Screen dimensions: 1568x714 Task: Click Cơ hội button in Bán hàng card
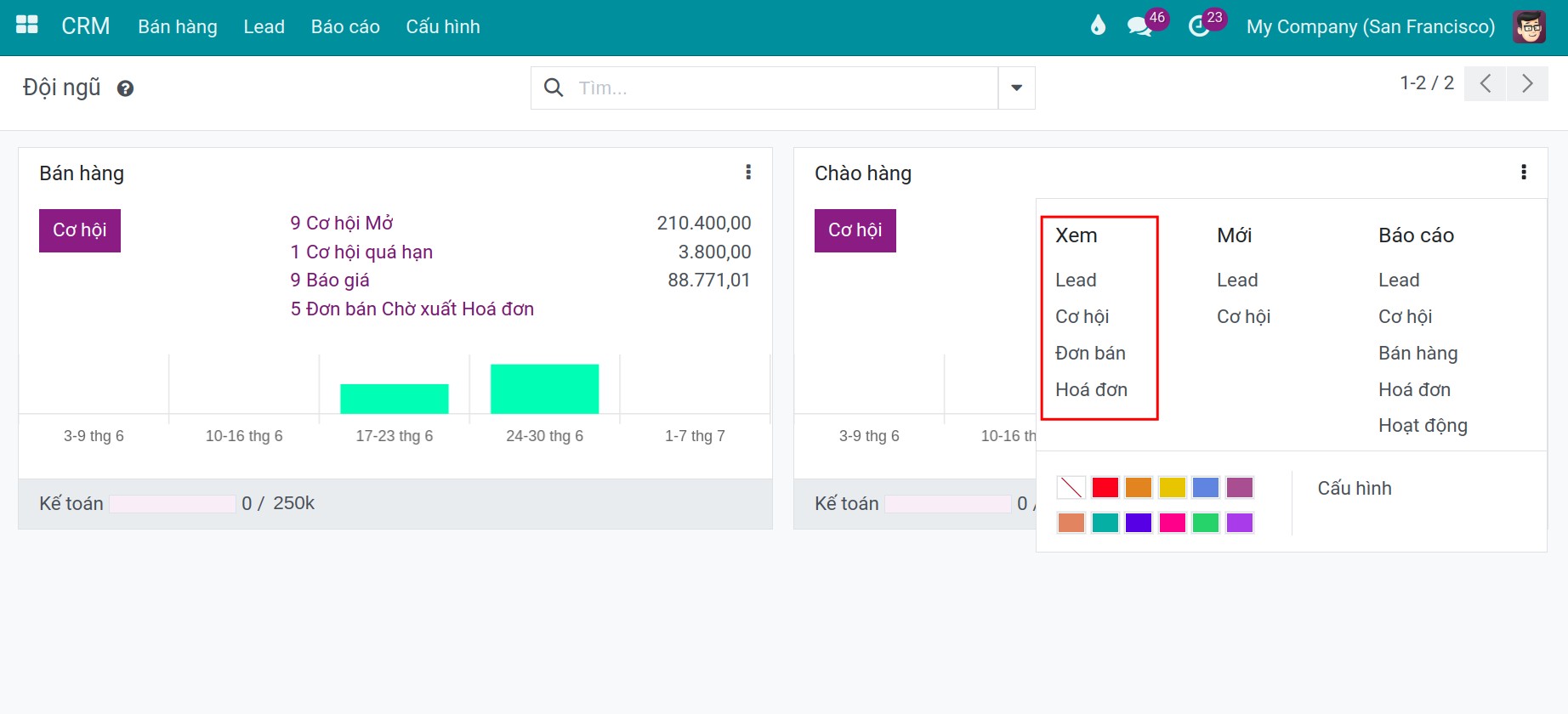80,230
